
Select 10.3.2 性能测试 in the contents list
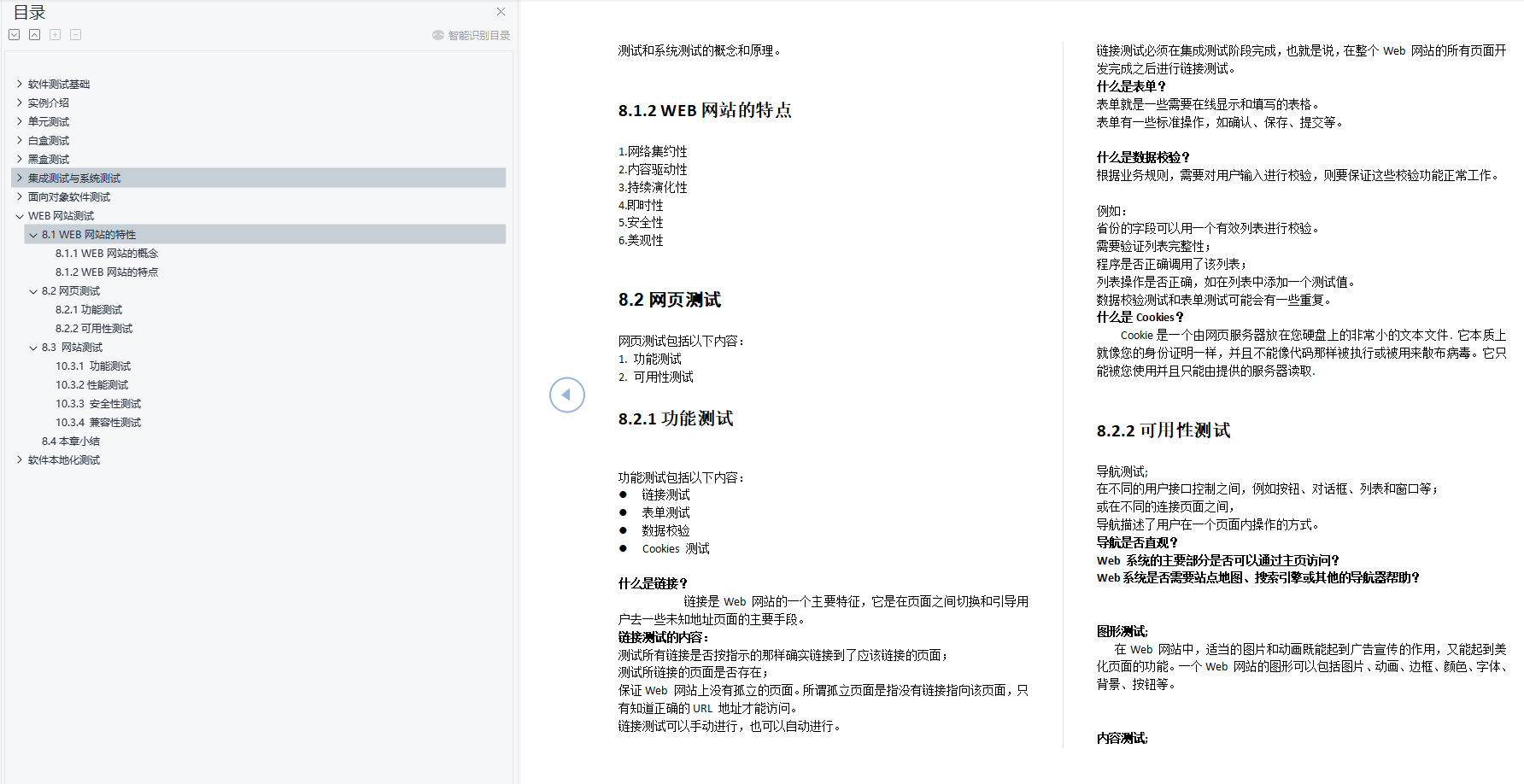pos(91,384)
